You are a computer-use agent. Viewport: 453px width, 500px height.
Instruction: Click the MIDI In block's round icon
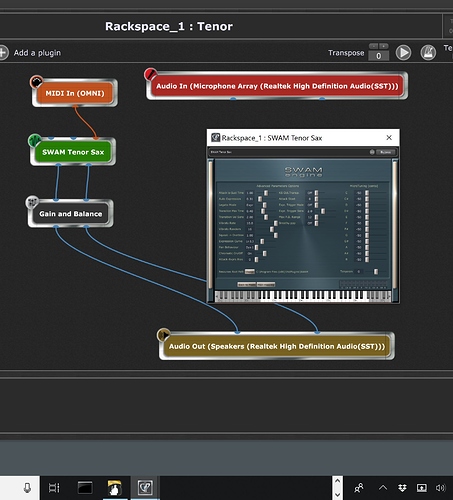point(36,81)
